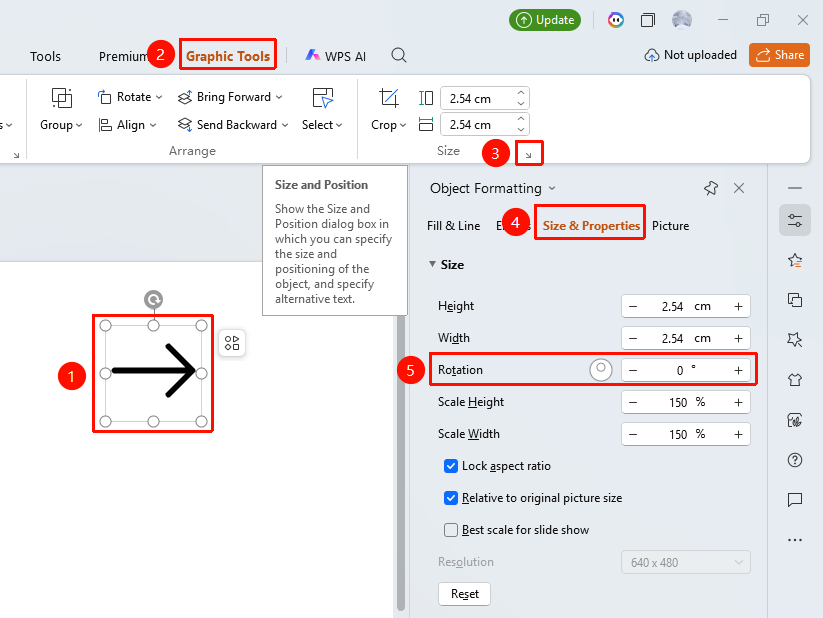Click the Crop tool icon
Viewport: 823px width, 618px height.
[389, 98]
